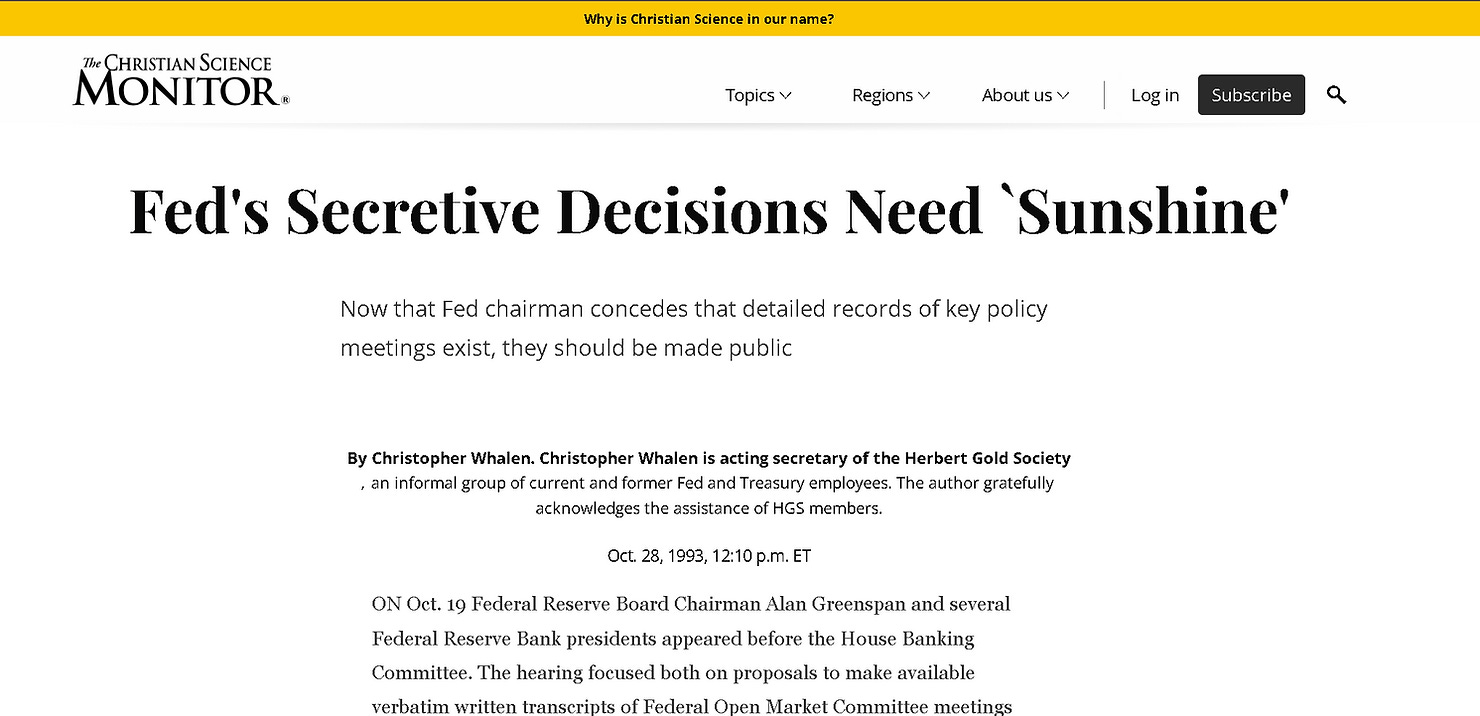This screenshot has height=716, width=1480.
Task: Select the About us menu item
Action: [x=1018, y=95]
